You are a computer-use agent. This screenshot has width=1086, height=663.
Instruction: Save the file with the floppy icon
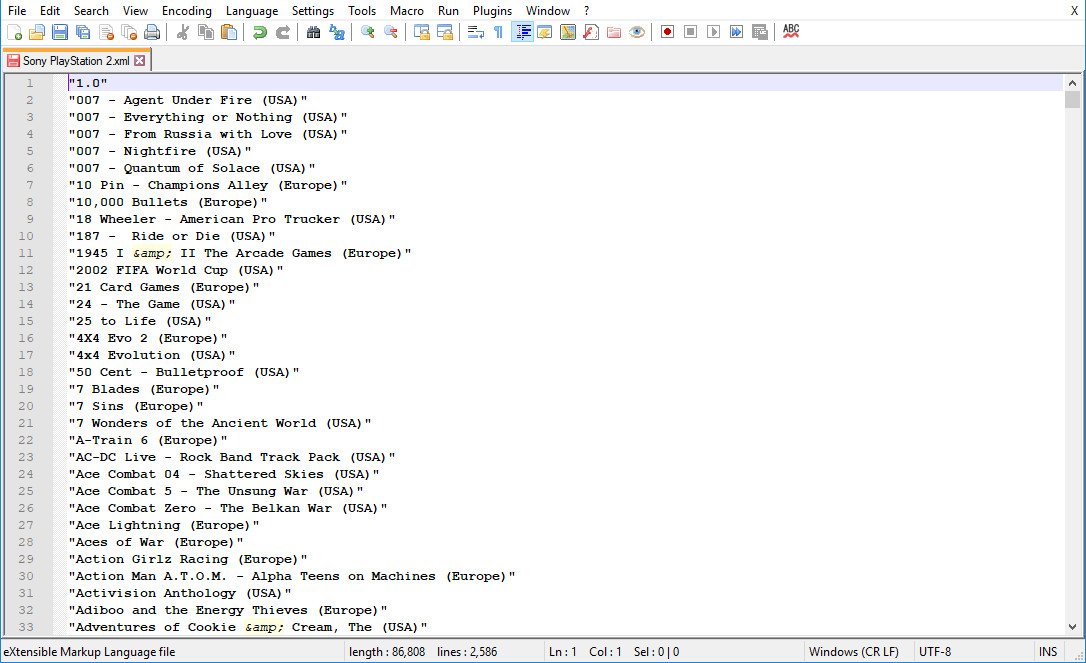60,32
